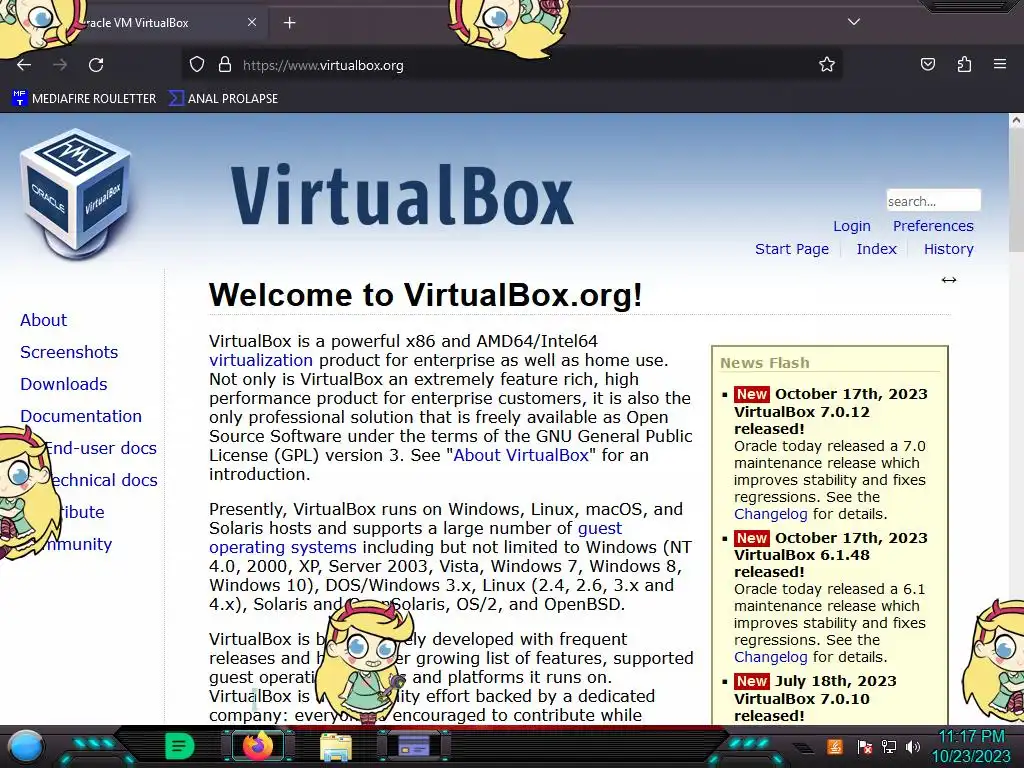This screenshot has height=768, width=1024.
Task: Open the Index link
Action: coord(876,249)
